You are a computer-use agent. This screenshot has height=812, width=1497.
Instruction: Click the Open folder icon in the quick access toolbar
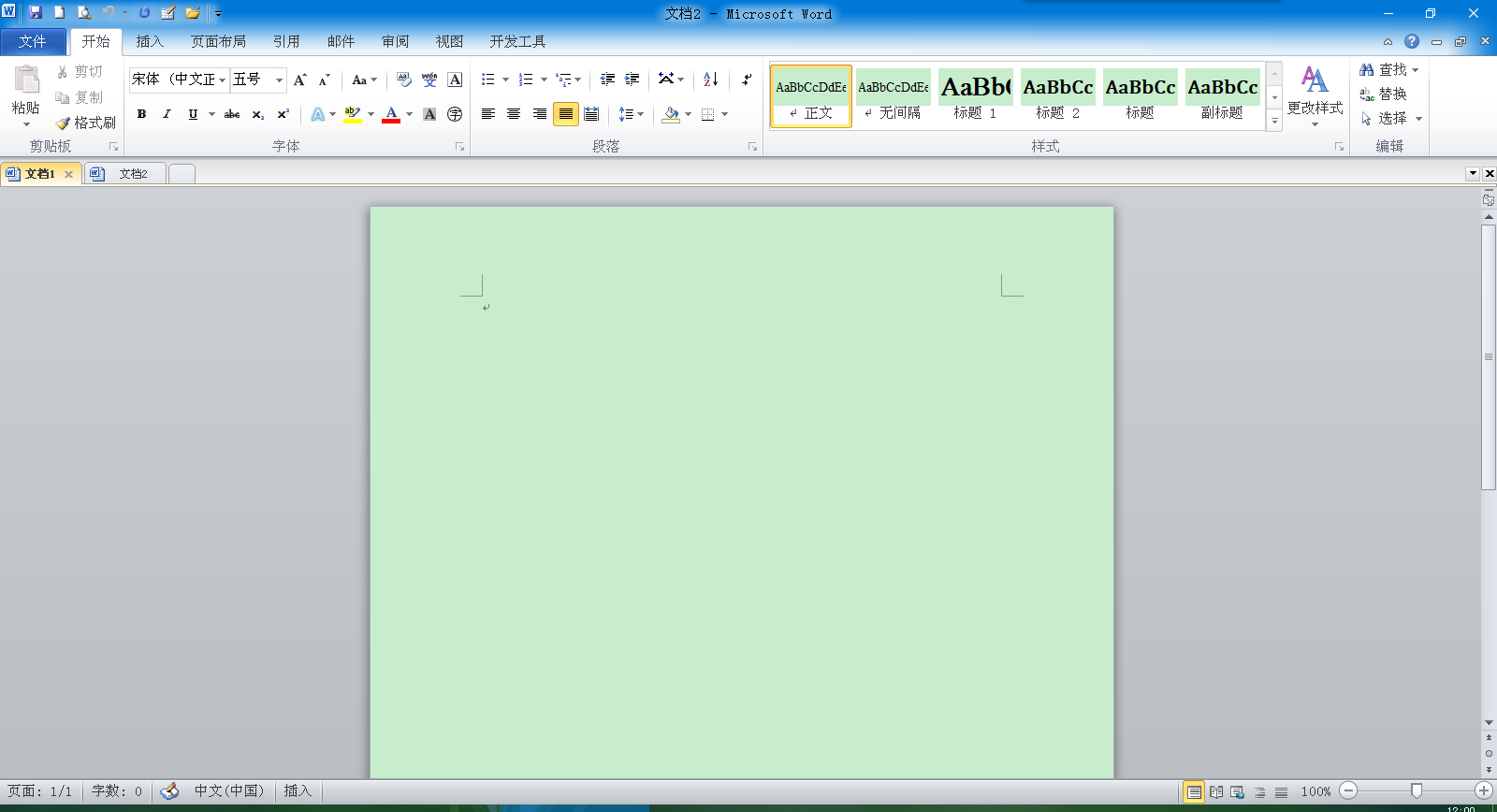[x=193, y=13]
